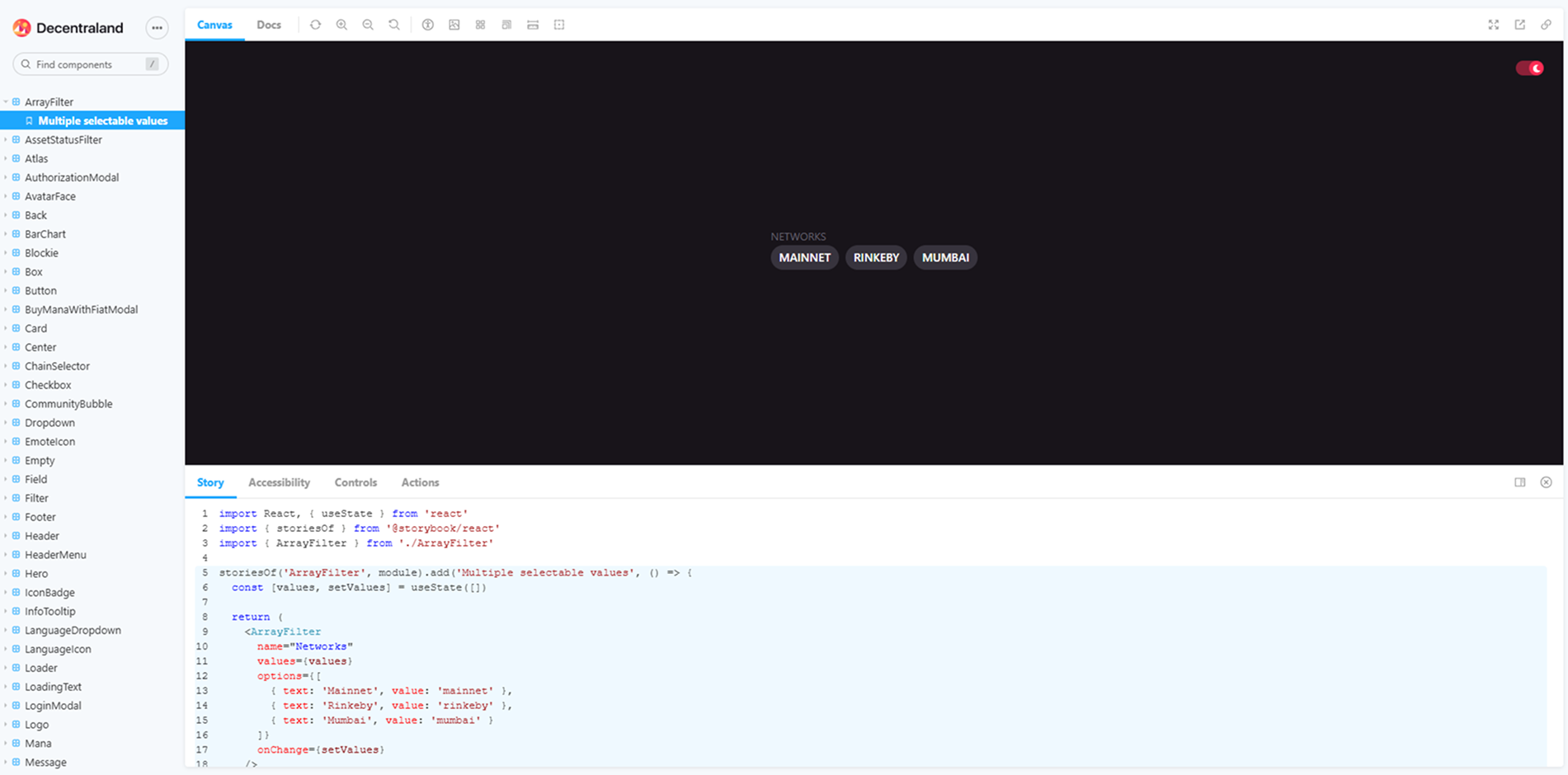Click the remount component refresh icon
This screenshot has height=775, width=1568.
click(315, 25)
